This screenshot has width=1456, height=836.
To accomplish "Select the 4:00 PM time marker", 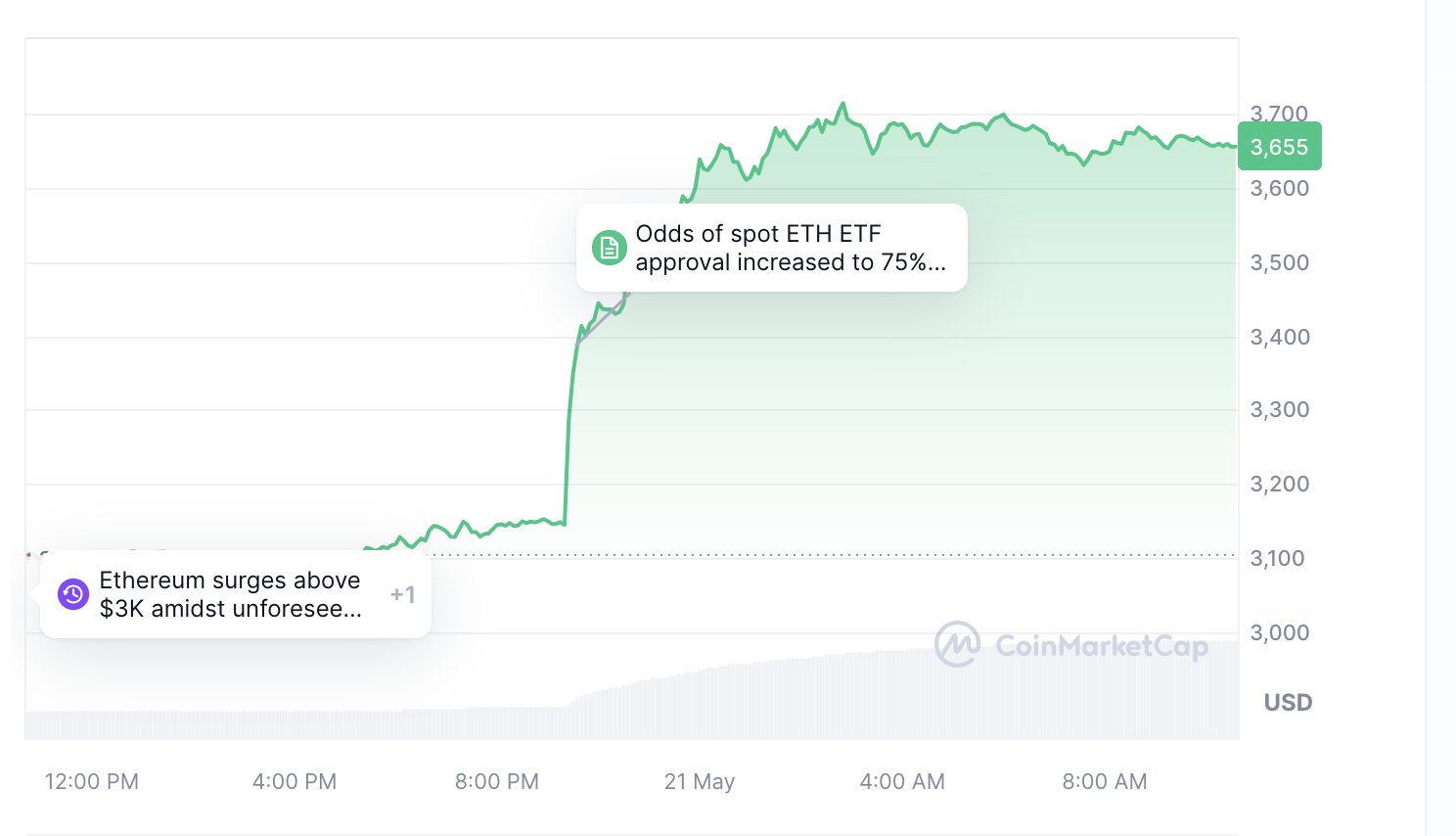I will pyautogui.click(x=295, y=781).
